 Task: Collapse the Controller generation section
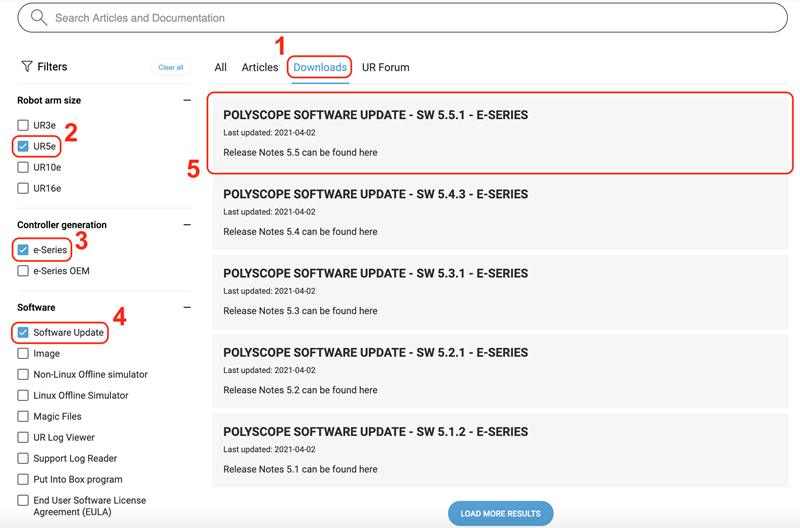coord(187,225)
